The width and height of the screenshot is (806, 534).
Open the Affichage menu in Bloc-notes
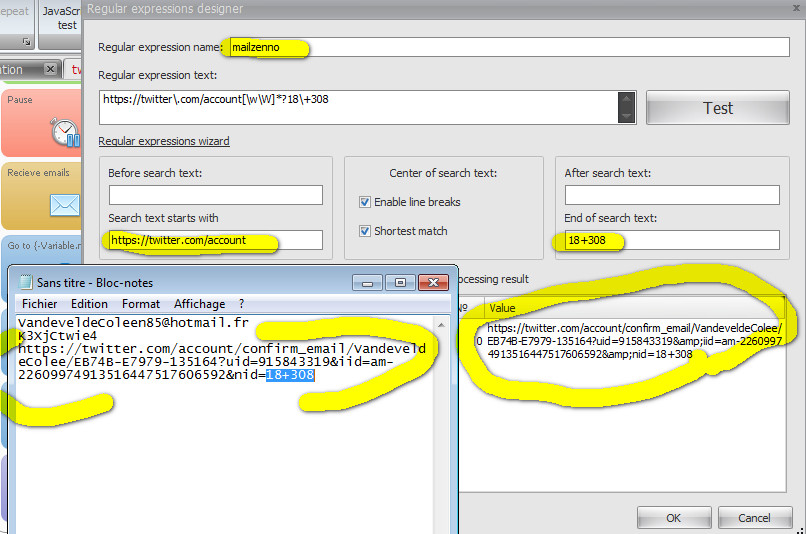pyautogui.click(x=199, y=304)
